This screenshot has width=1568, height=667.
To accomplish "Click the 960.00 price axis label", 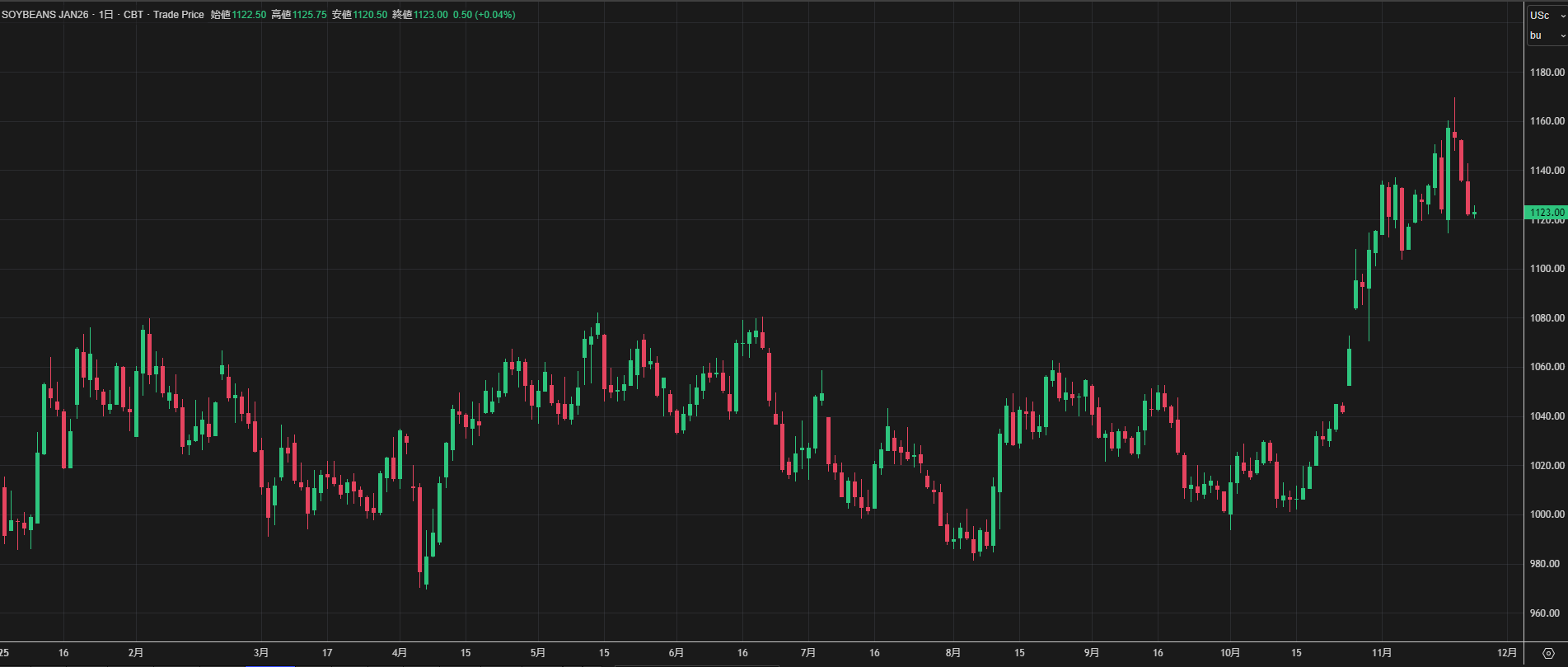I will click(x=1547, y=613).
